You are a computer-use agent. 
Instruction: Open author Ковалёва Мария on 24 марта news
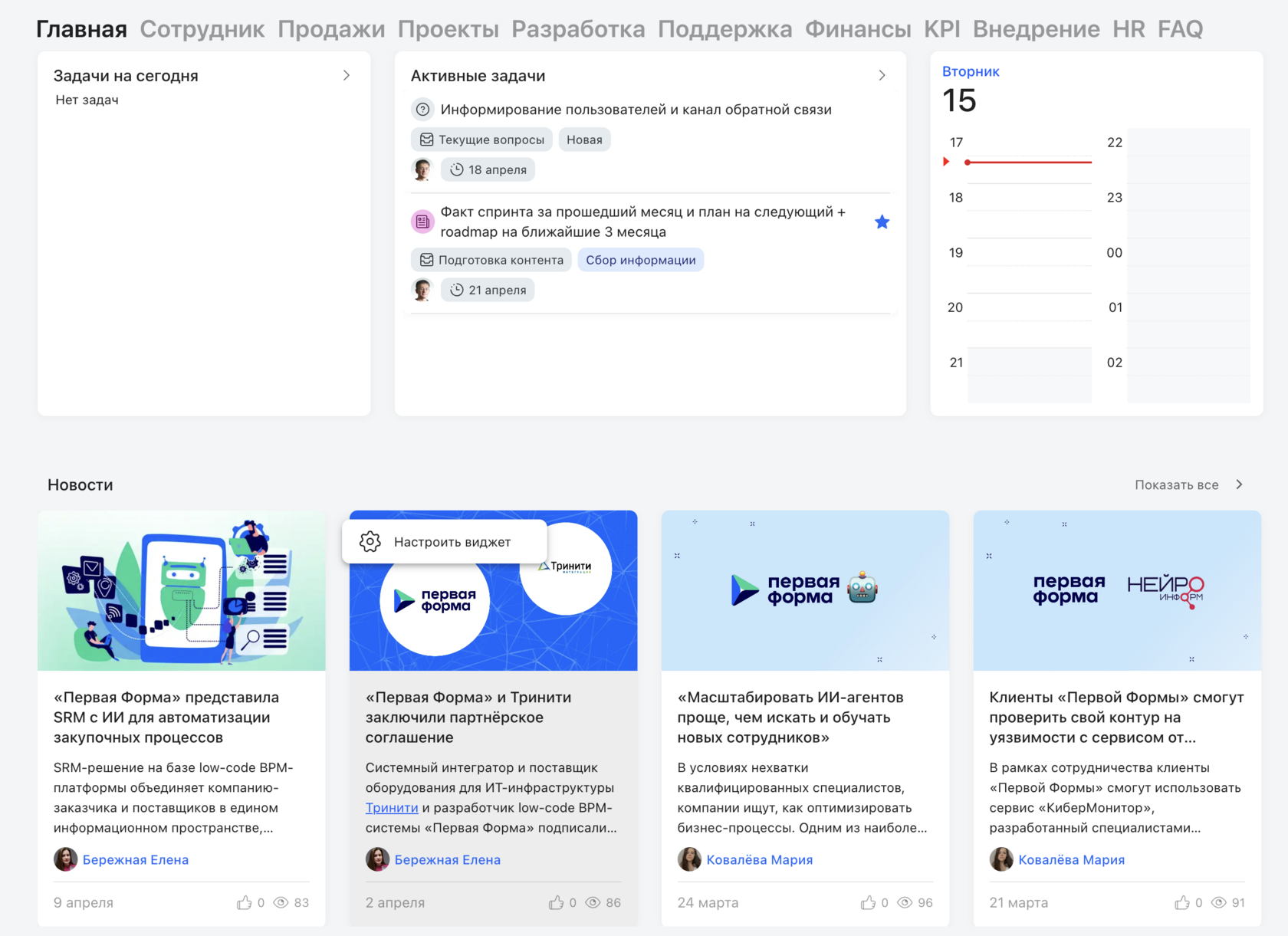(760, 859)
